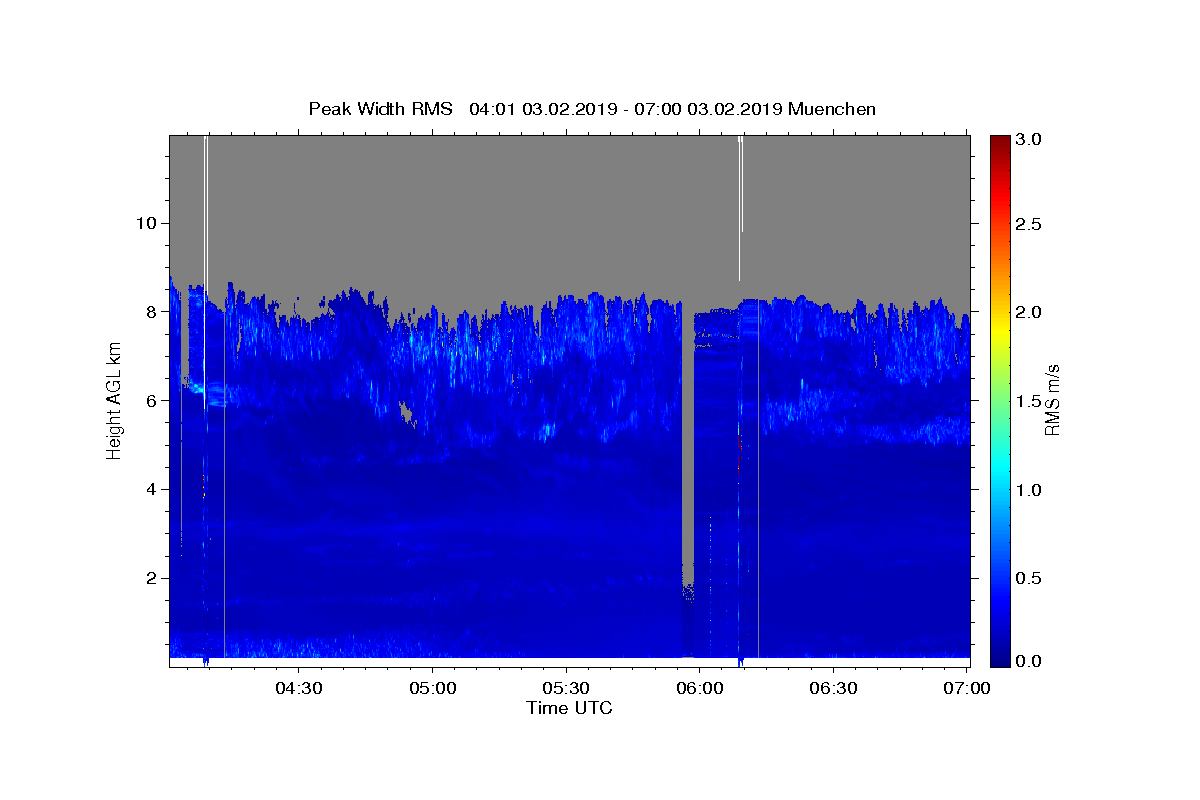This screenshot has height=800, width=1200.
Task: Click the colorbar value 0.5
Action: (1029, 578)
